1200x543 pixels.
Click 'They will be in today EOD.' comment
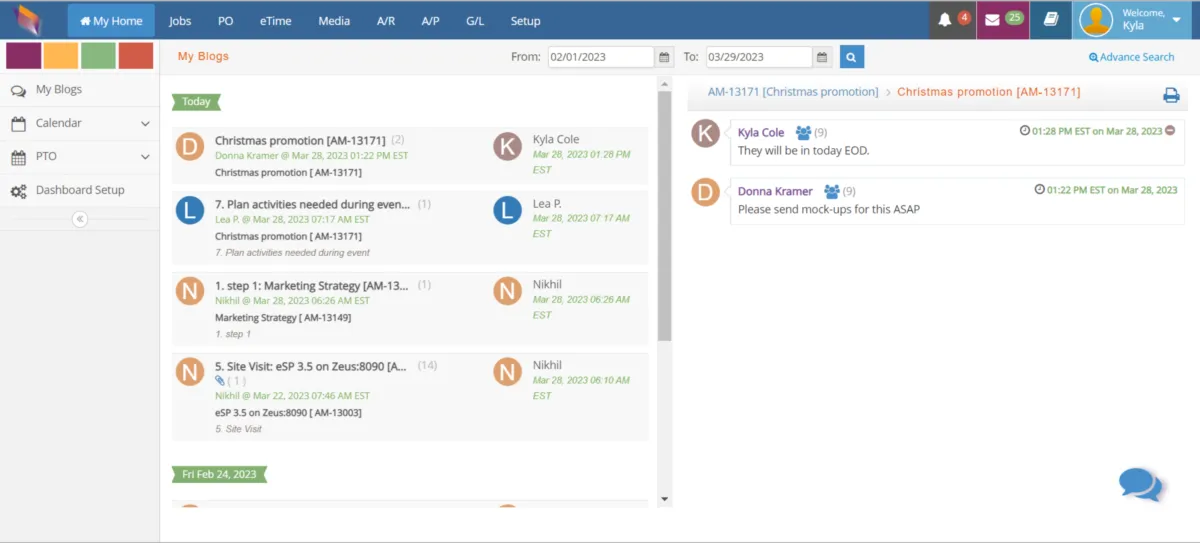point(804,151)
